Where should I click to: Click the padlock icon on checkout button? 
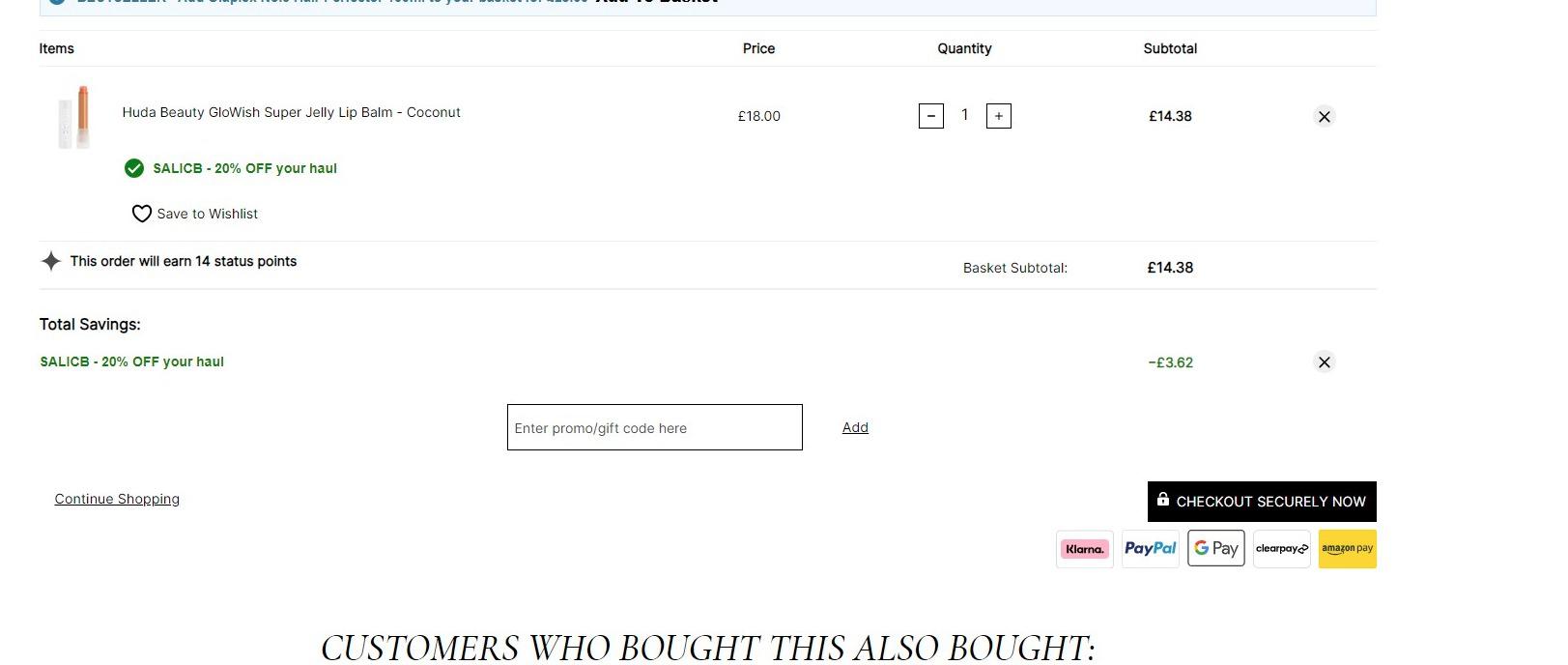point(1163,500)
